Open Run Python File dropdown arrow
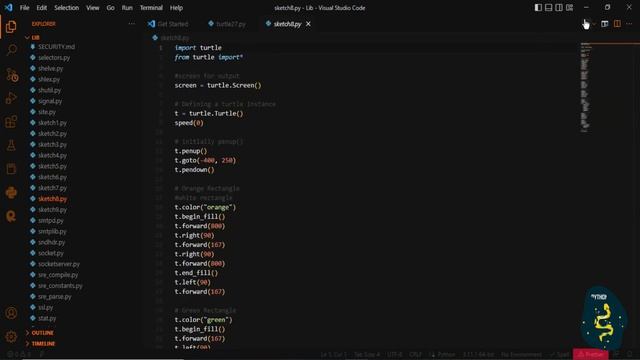Screen dimensions: 640x360 coord(594,24)
